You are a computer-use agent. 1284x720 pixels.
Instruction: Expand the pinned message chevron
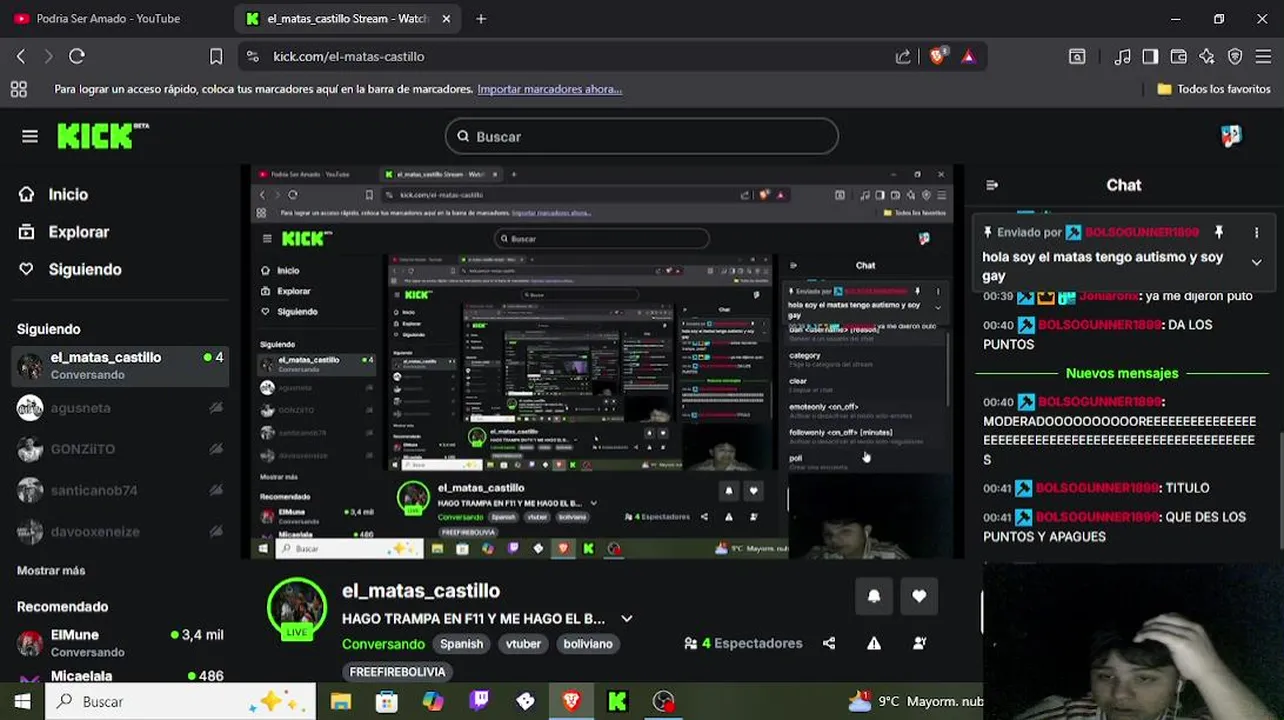1256,262
